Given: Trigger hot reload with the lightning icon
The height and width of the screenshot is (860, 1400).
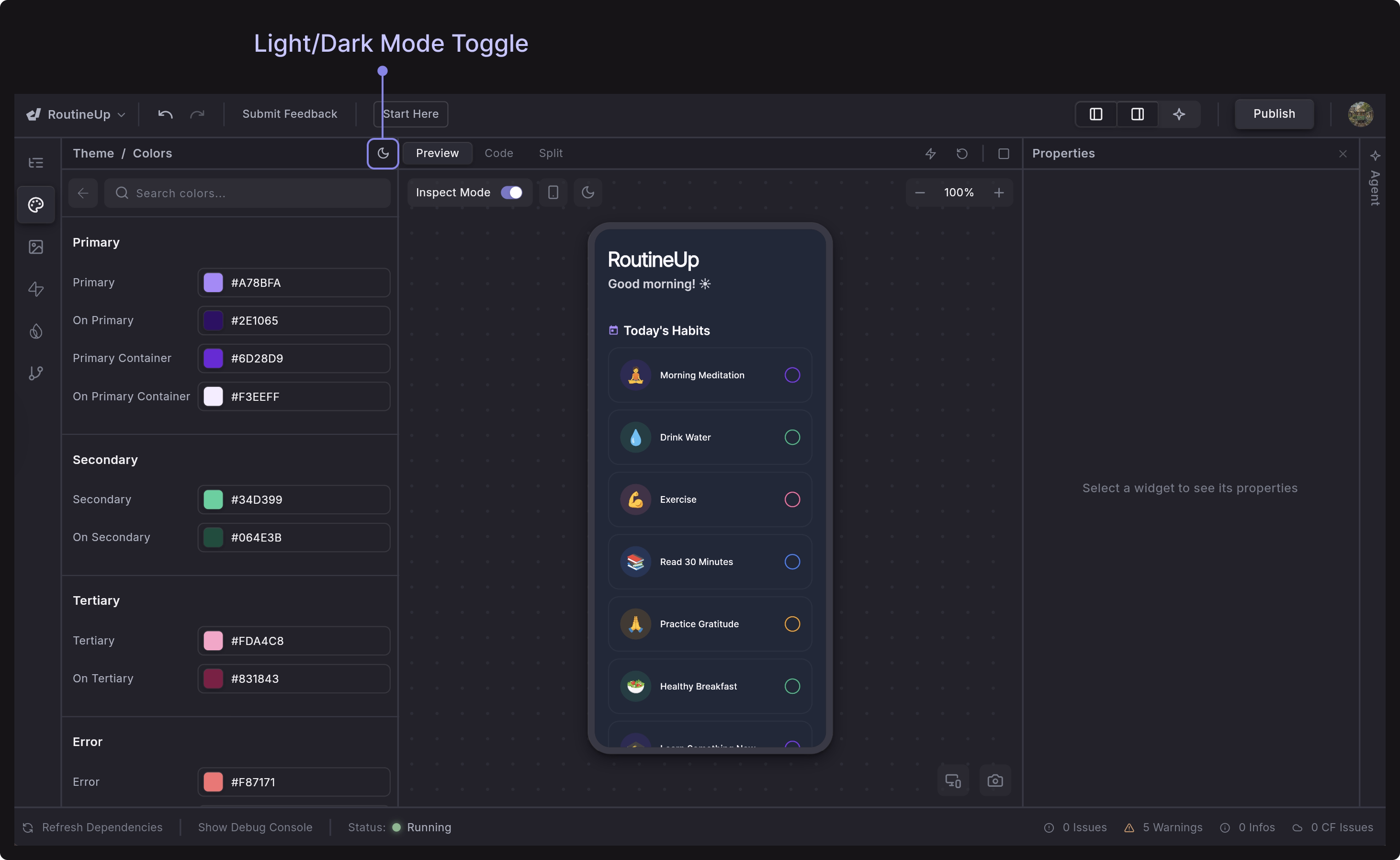Looking at the screenshot, I should (x=930, y=153).
